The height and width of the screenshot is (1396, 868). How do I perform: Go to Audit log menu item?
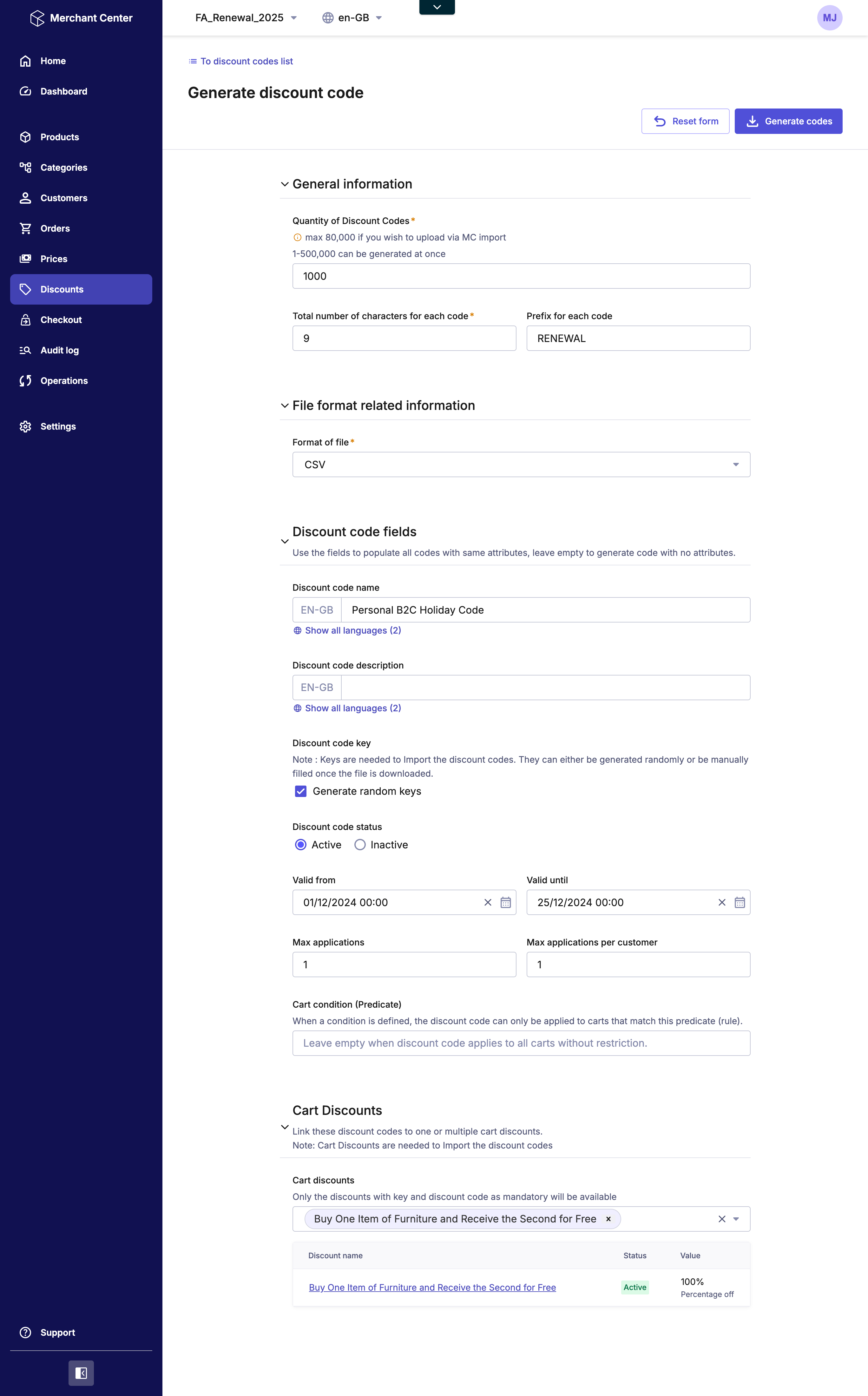coord(60,350)
